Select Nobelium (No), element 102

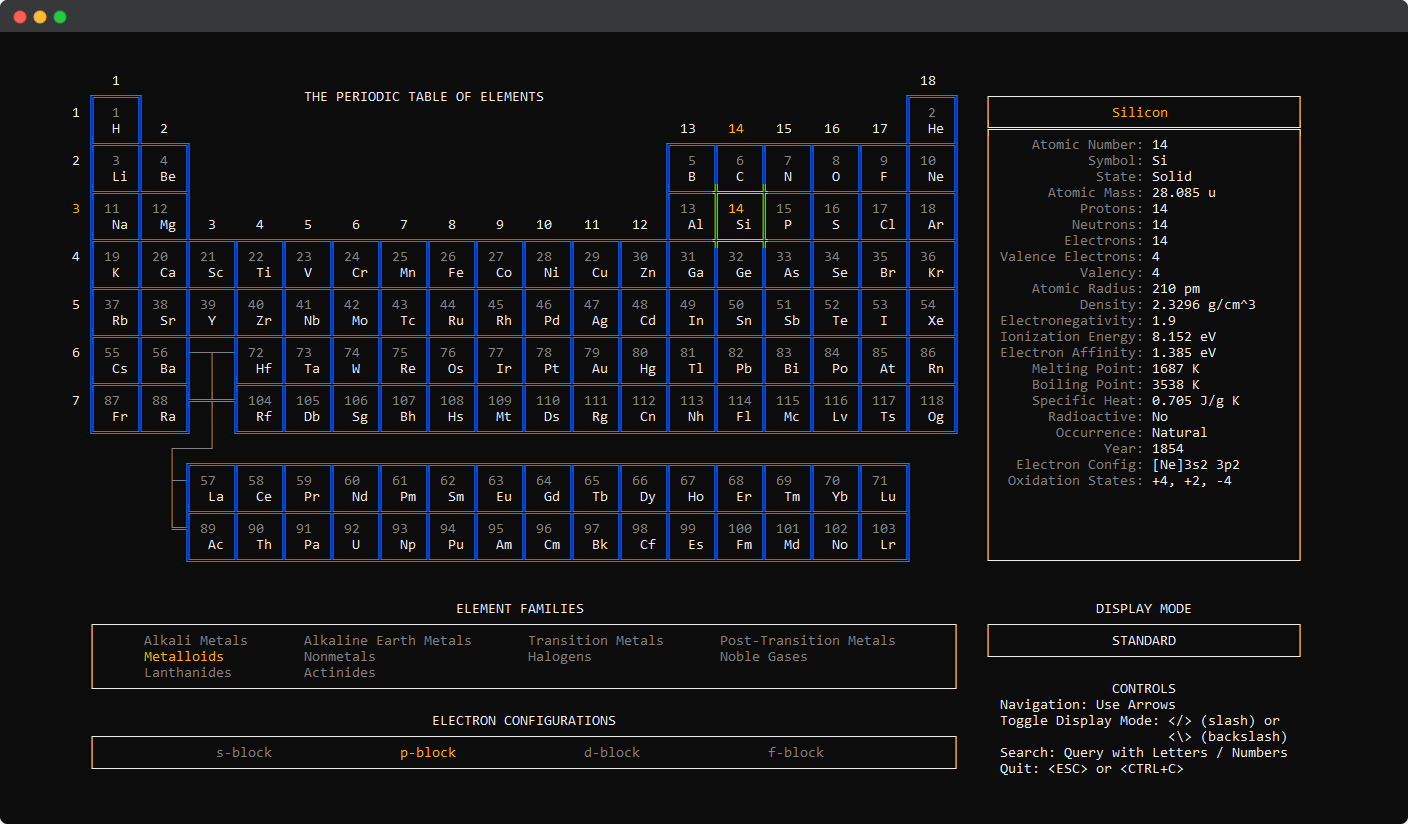pos(836,536)
